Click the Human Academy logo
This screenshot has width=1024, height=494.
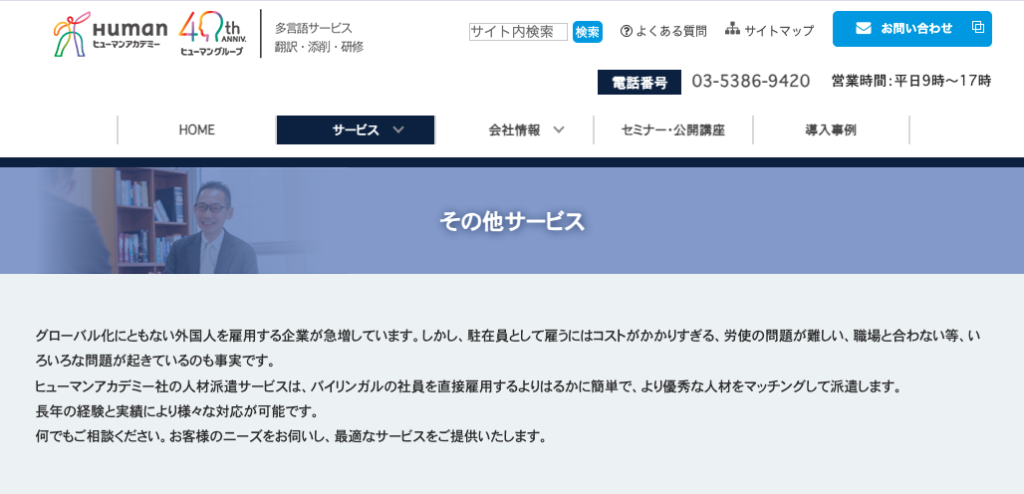(110, 34)
